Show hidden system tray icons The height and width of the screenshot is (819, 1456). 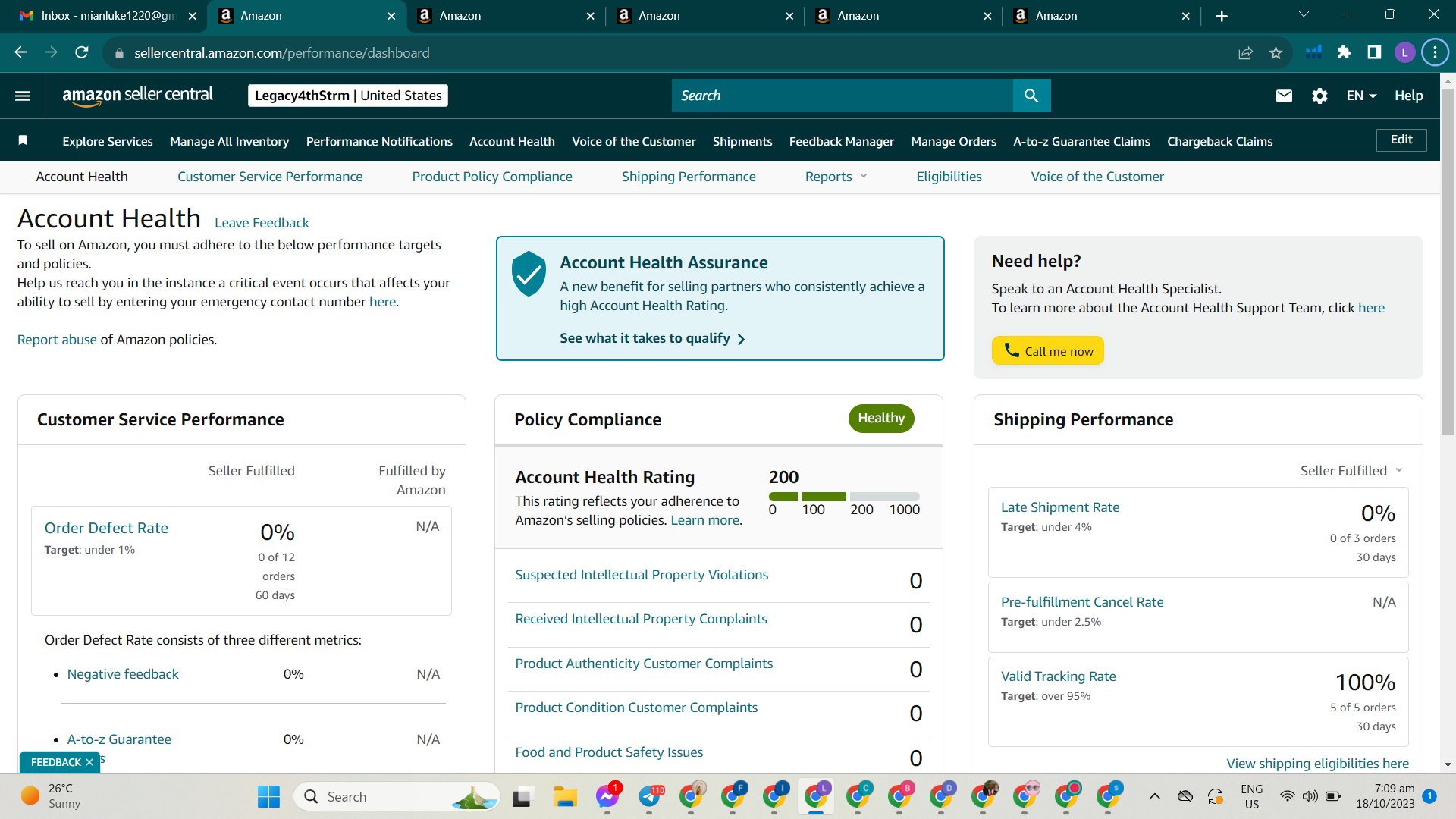coord(1155,796)
